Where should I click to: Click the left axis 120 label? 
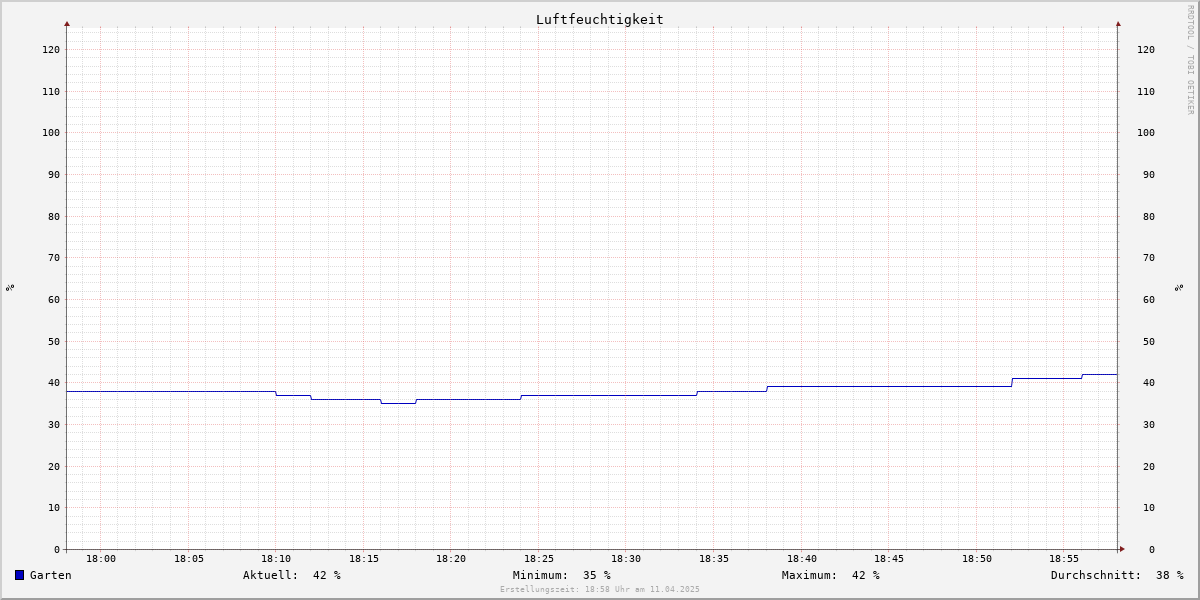[x=51, y=49]
